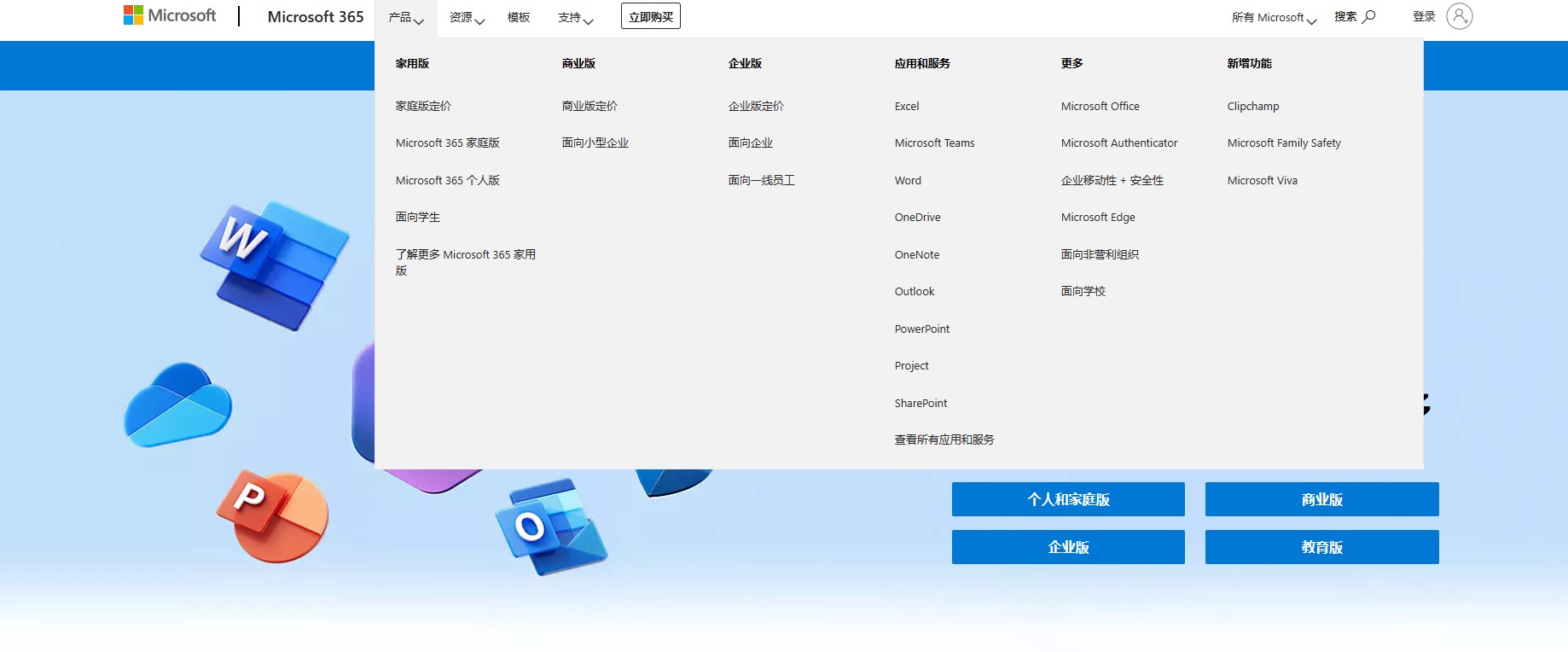Open Microsoft Teams menu link
Image resolution: width=1568 pixels, height=652 pixels.
coord(935,143)
